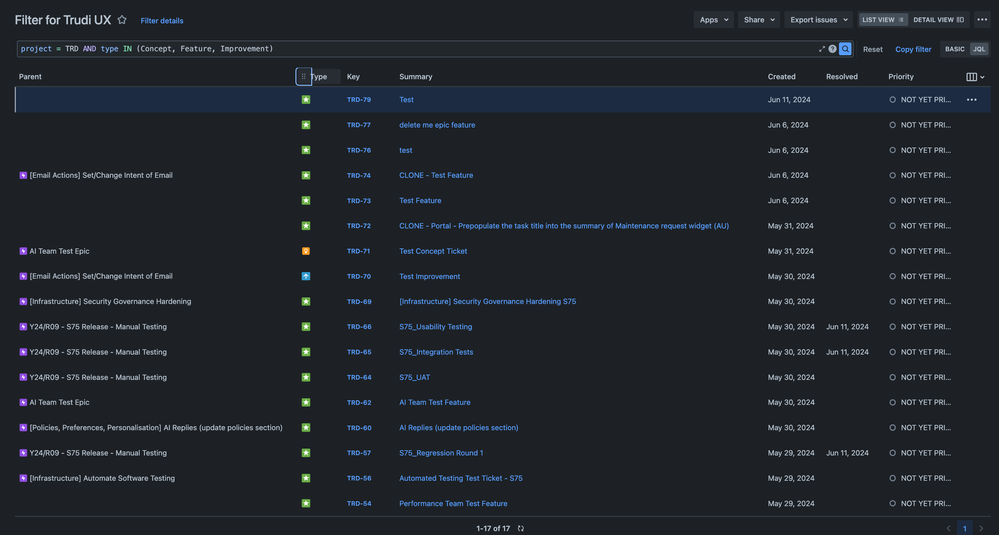999x535 pixels.
Task: Click the 1-17 of 17 results count
Action: pos(493,528)
